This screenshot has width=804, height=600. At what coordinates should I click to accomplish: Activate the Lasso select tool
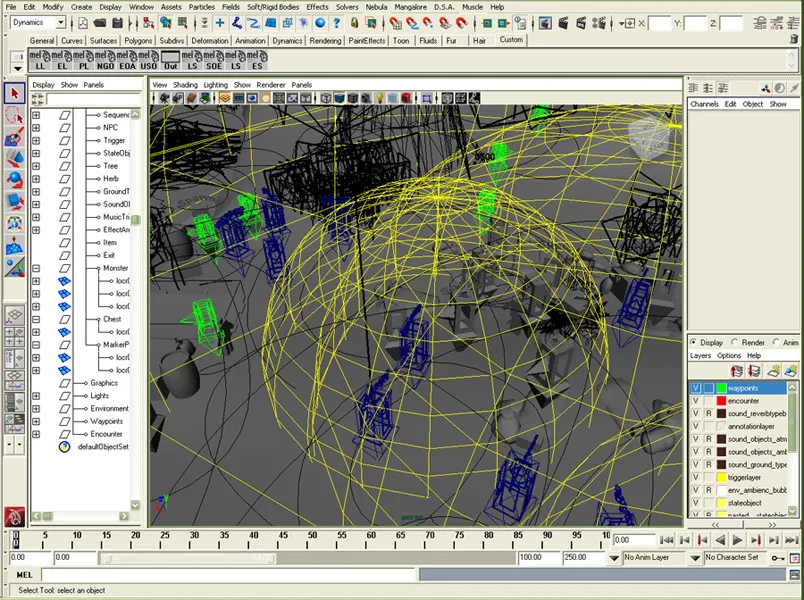pos(14,116)
